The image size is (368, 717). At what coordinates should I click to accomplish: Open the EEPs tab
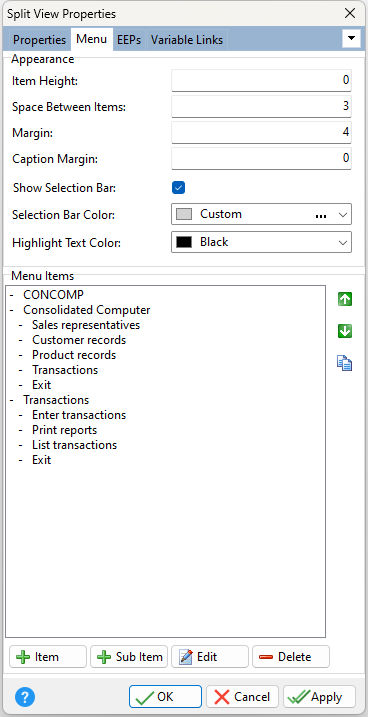click(129, 40)
